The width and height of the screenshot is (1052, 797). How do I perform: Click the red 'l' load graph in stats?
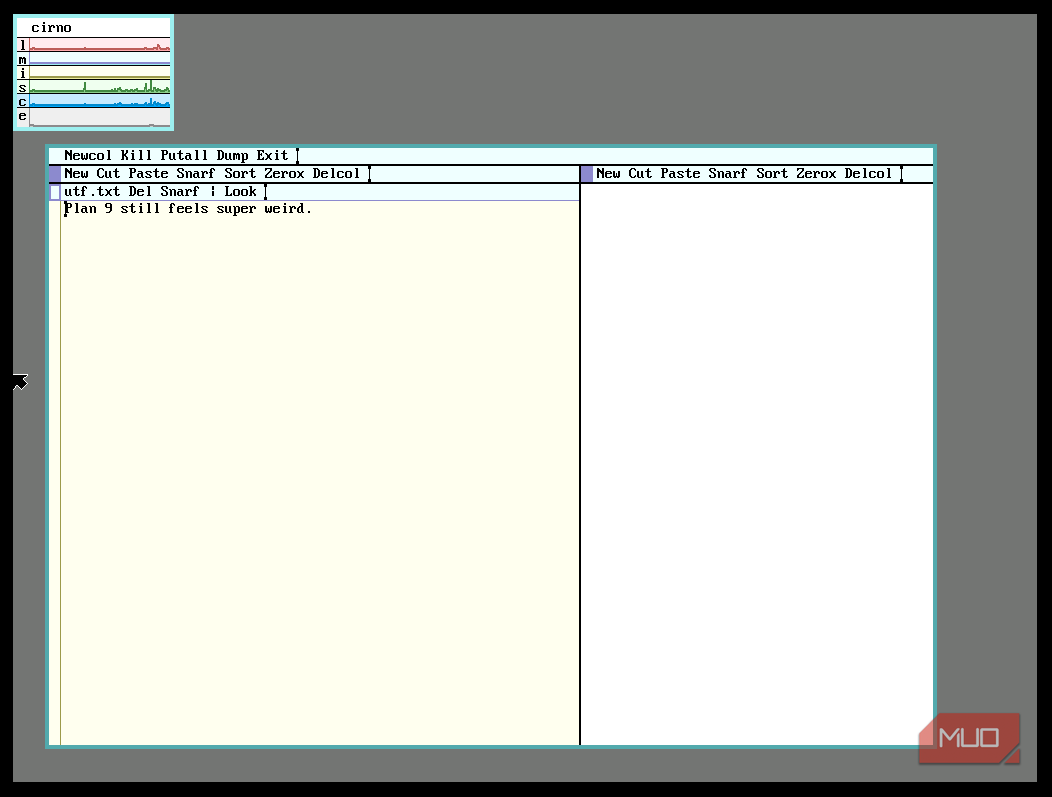100,45
